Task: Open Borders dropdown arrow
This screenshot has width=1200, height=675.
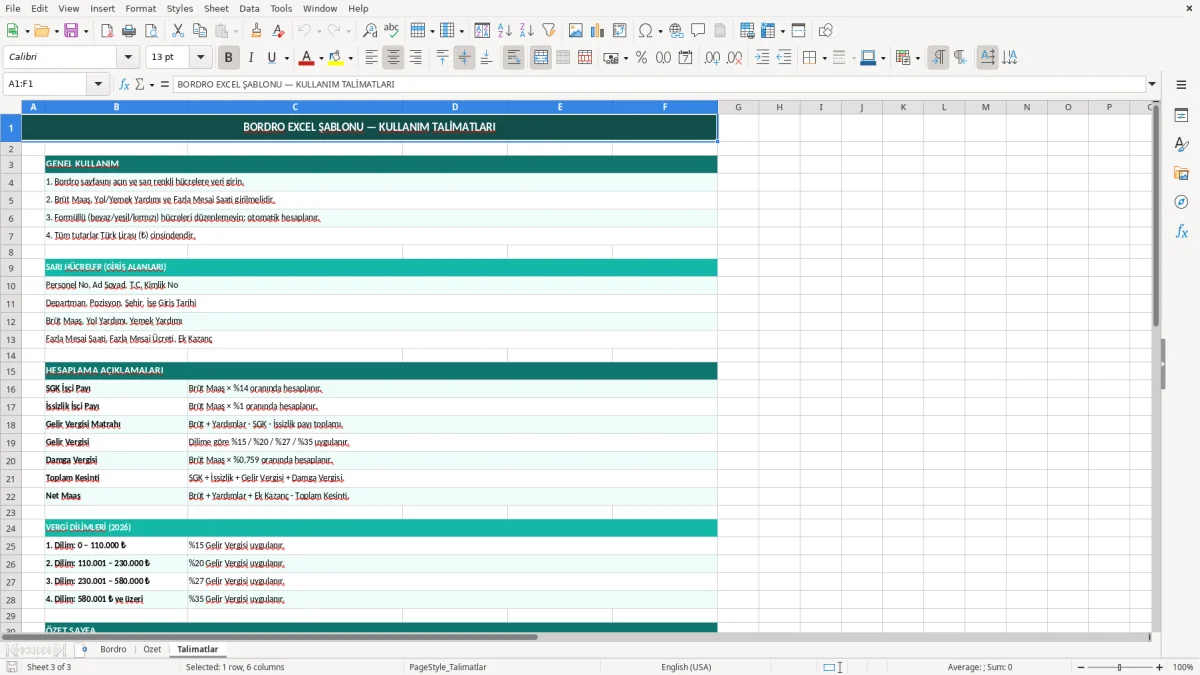Action: [824, 58]
